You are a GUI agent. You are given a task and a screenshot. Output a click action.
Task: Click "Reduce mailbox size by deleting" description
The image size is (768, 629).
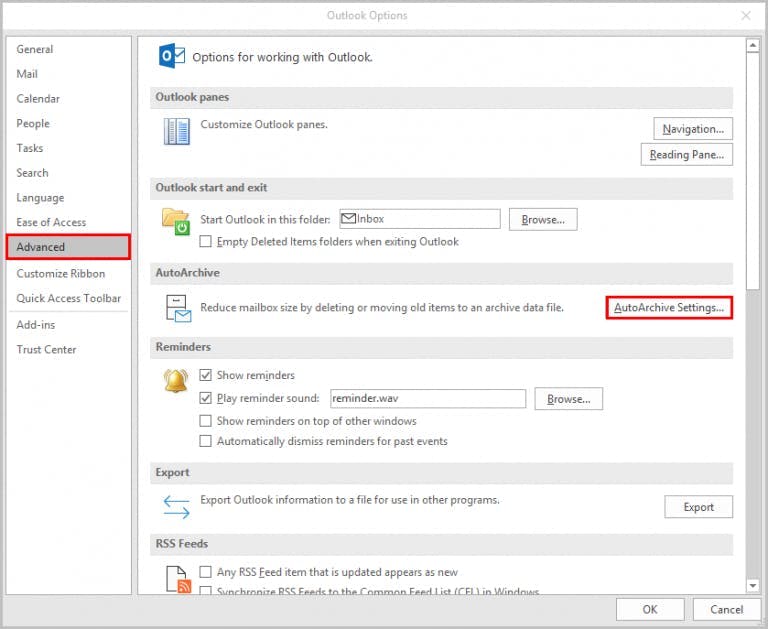pos(382,308)
